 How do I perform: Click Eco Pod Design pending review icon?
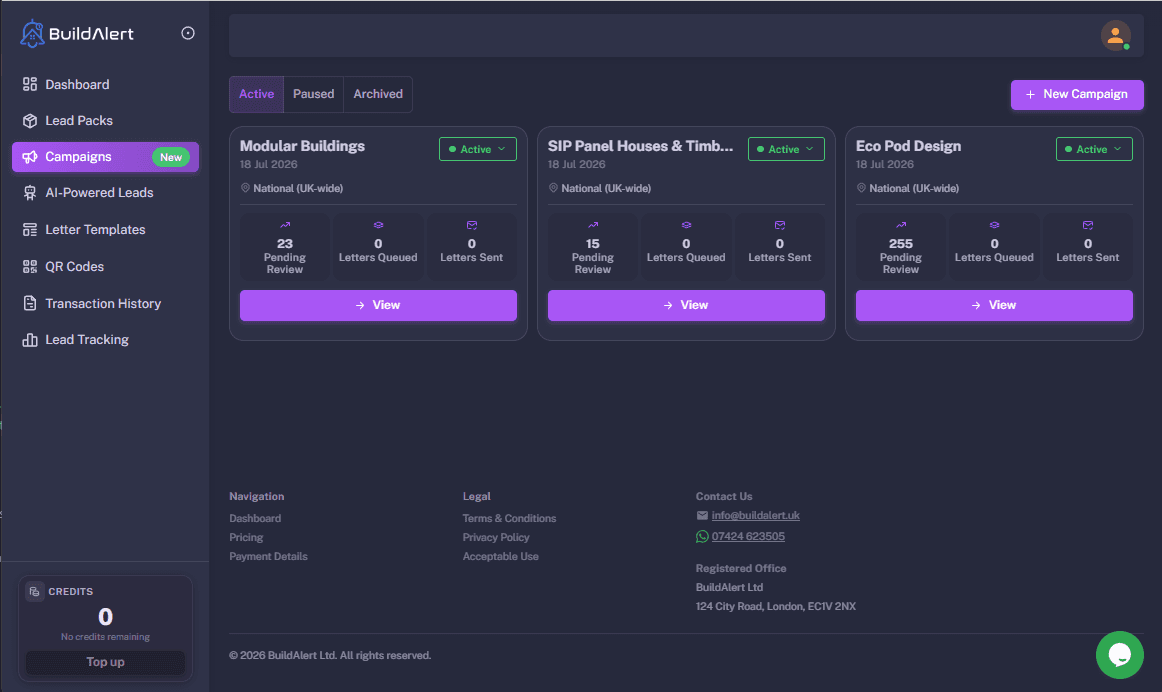(900, 225)
